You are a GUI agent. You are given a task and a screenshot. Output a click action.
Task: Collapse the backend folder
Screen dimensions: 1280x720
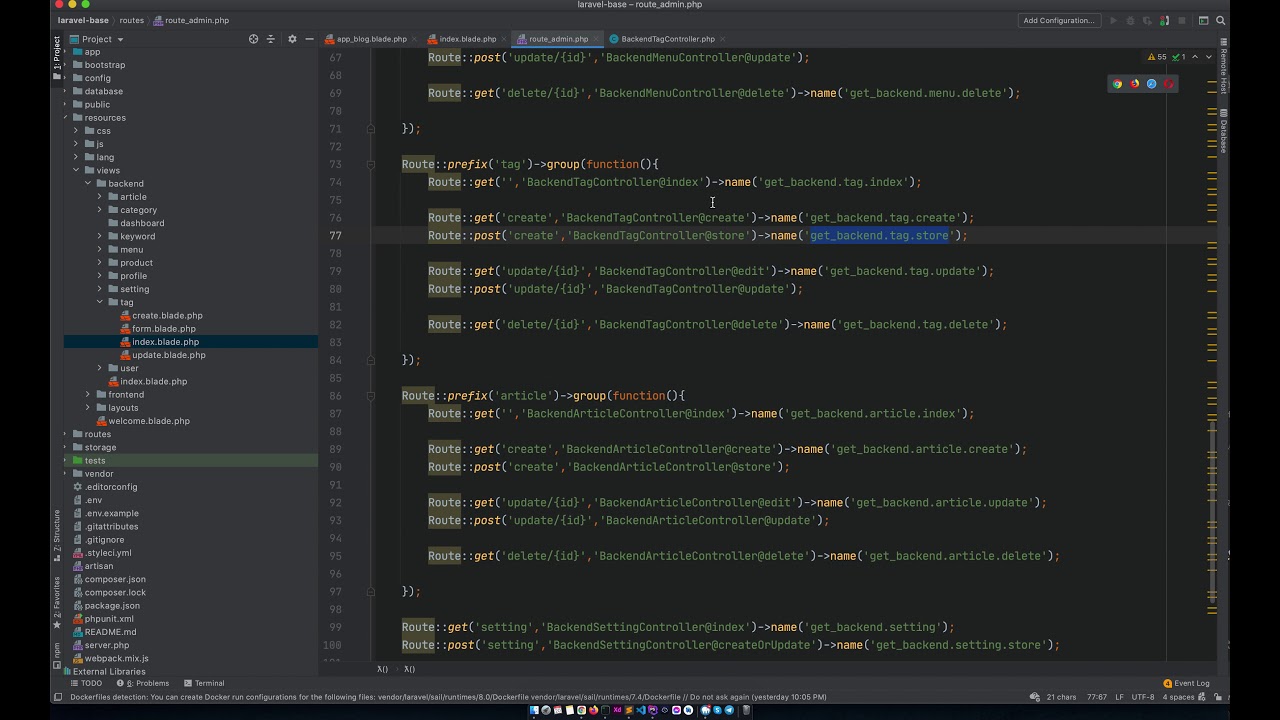(x=88, y=184)
